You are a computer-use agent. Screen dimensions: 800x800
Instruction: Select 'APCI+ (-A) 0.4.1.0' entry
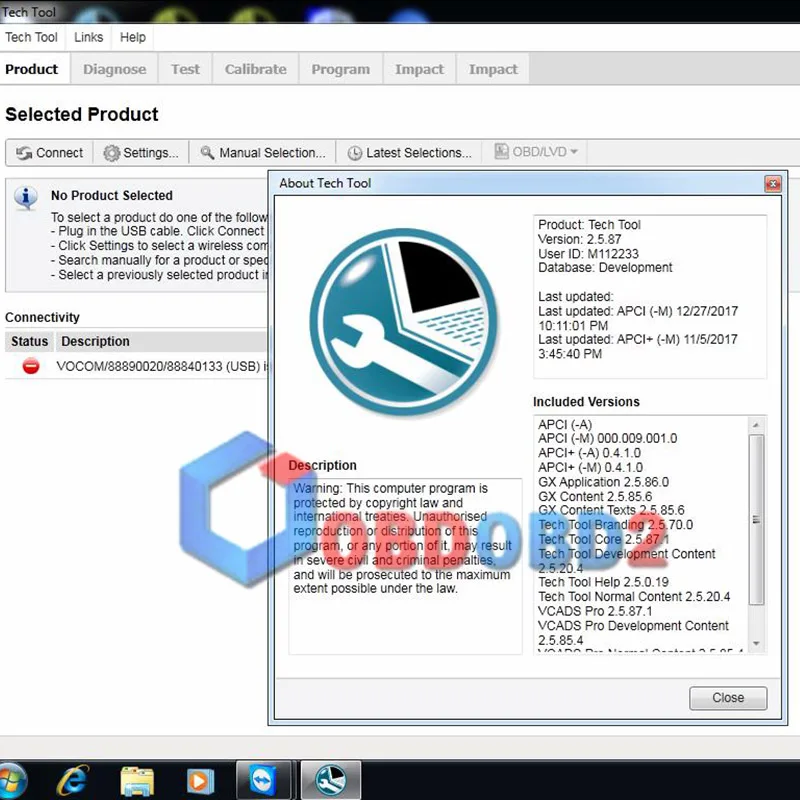(x=589, y=453)
